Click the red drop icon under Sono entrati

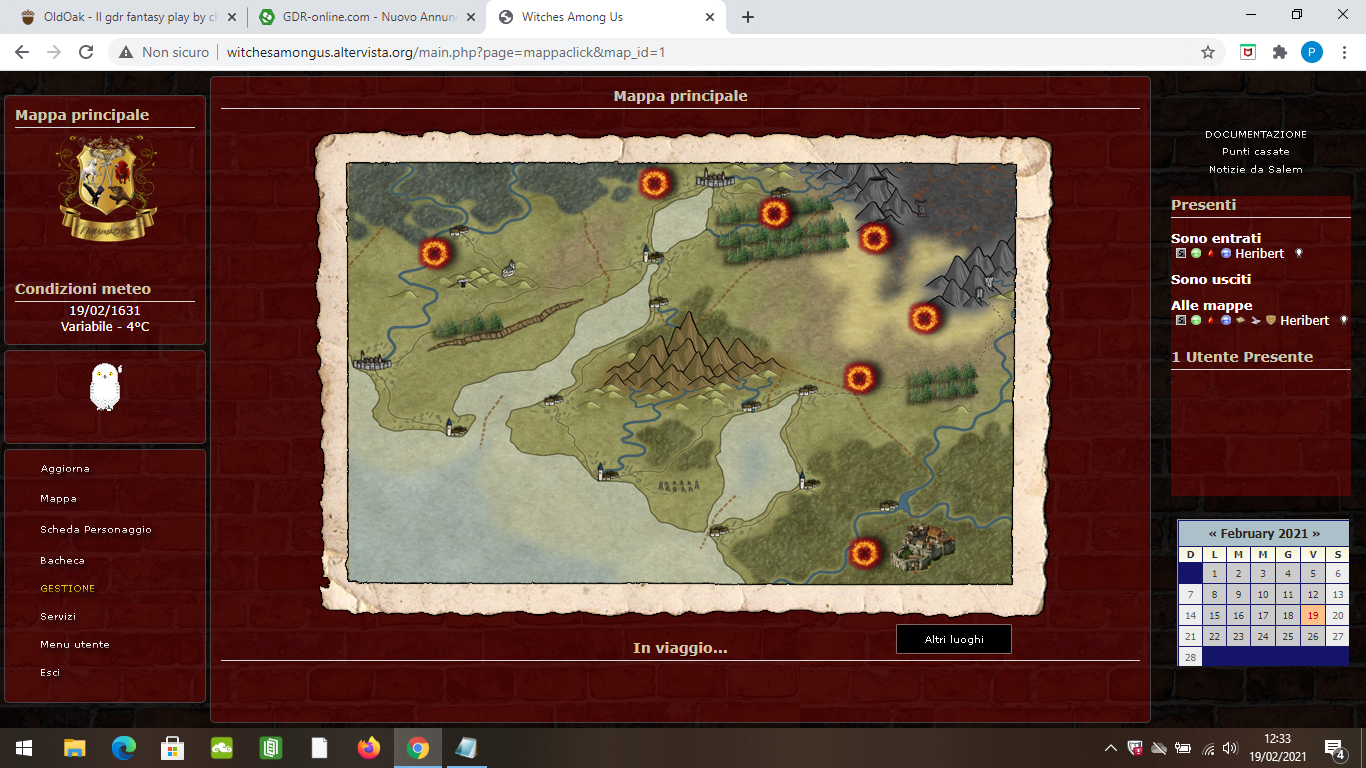1211,253
